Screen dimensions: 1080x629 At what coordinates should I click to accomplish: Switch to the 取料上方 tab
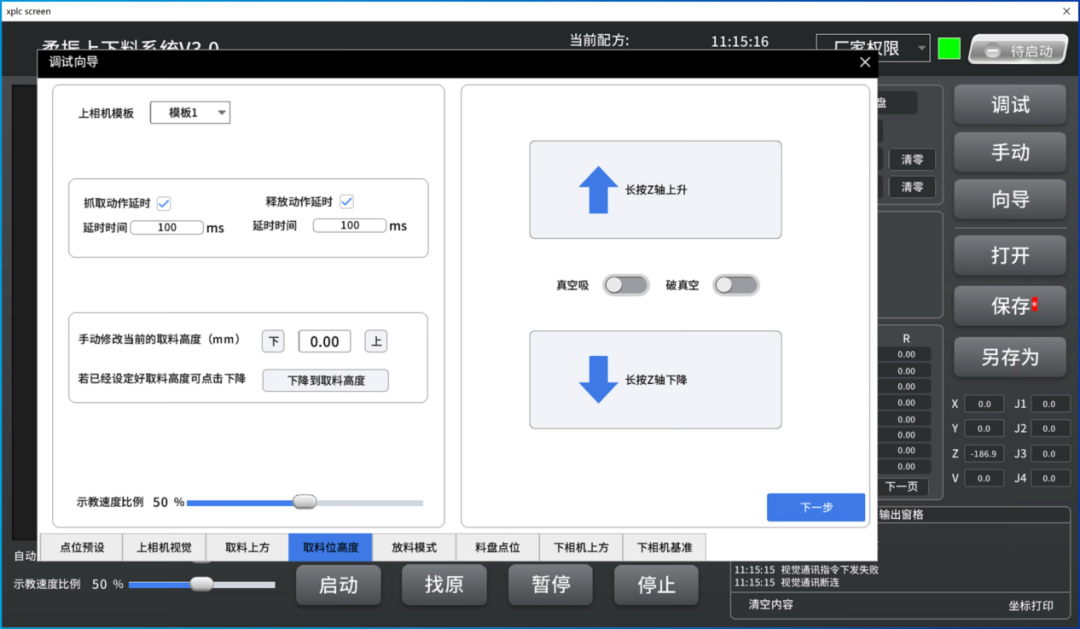click(247, 548)
